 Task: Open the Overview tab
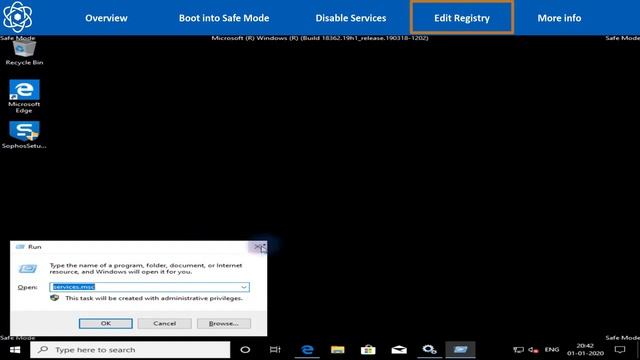(106, 18)
